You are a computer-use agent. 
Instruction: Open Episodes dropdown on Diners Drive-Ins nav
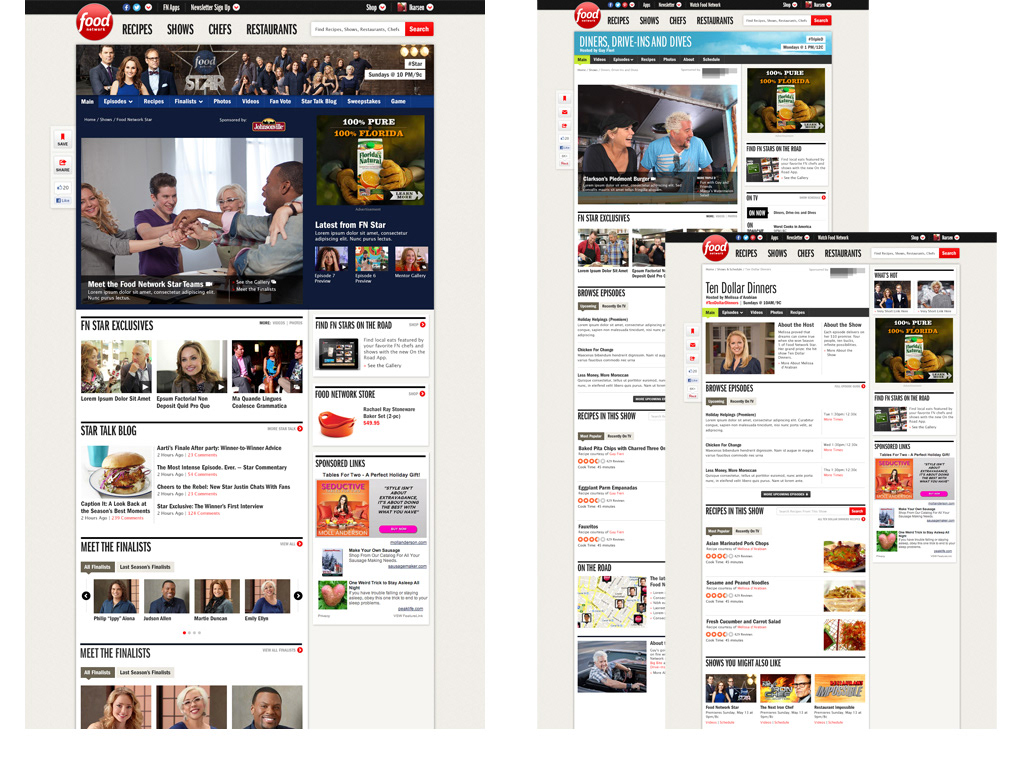pos(623,59)
